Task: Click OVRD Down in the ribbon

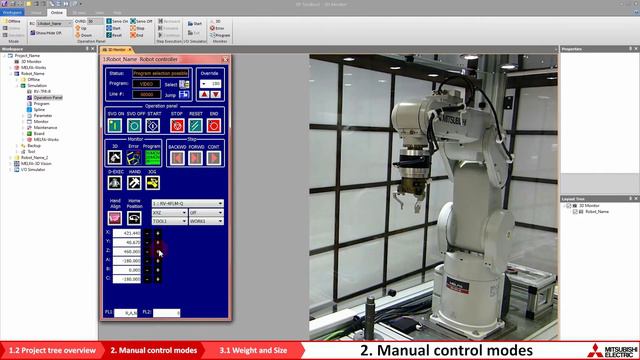Action: (84, 35)
